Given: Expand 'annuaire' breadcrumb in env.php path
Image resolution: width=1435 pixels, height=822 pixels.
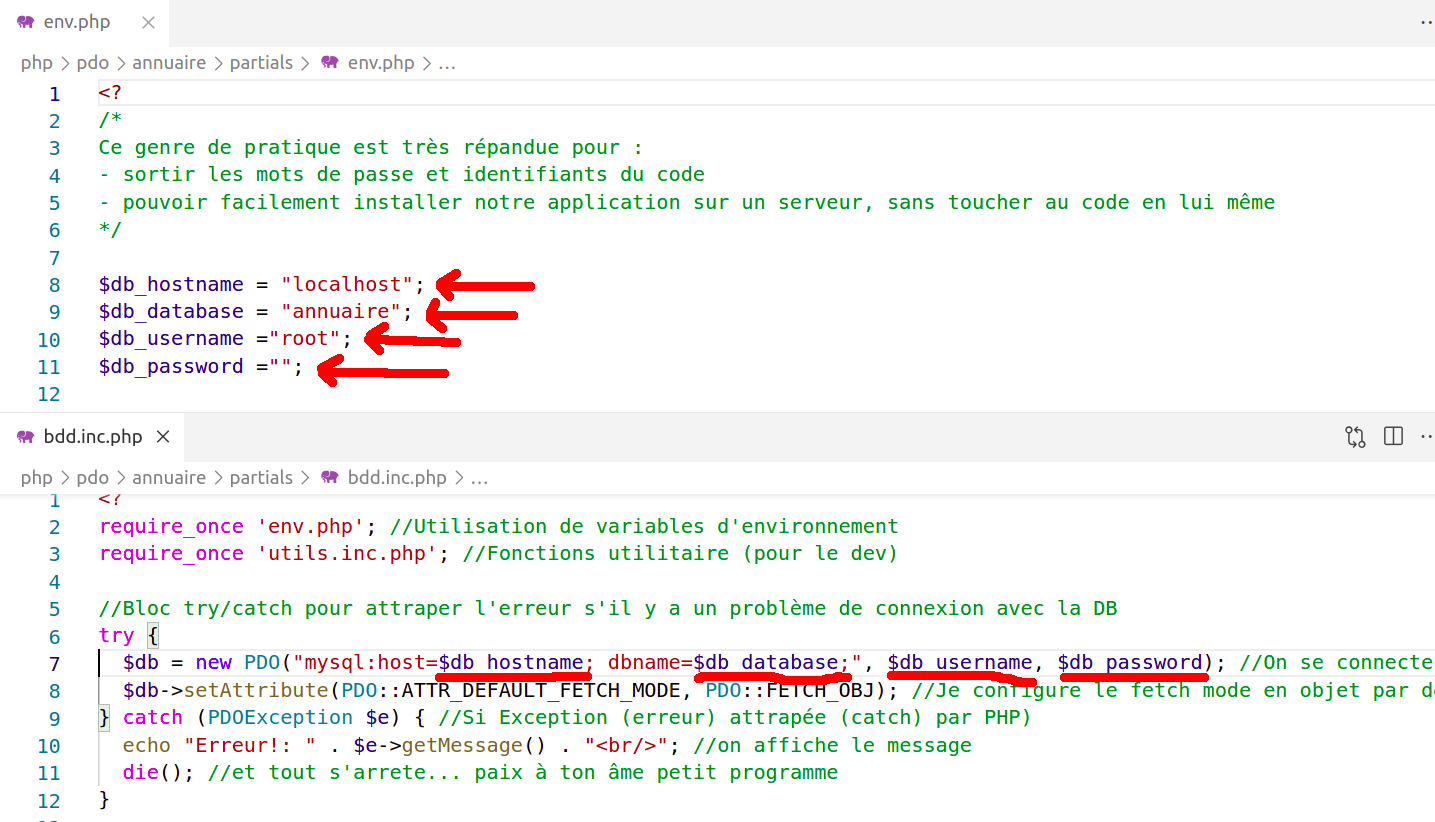Looking at the screenshot, I should point(169,63).
